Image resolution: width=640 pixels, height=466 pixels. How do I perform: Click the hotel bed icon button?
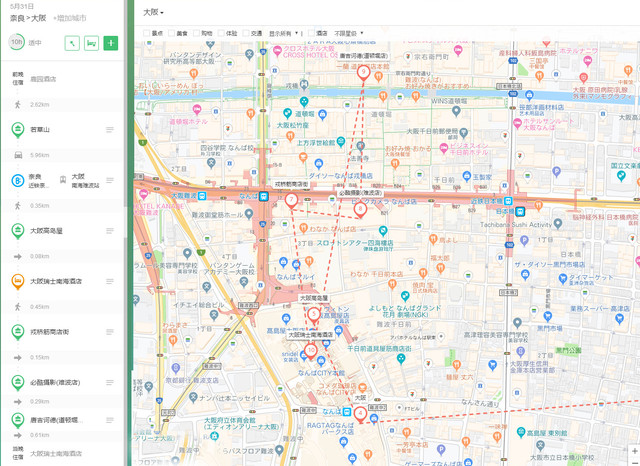(91, 43)
